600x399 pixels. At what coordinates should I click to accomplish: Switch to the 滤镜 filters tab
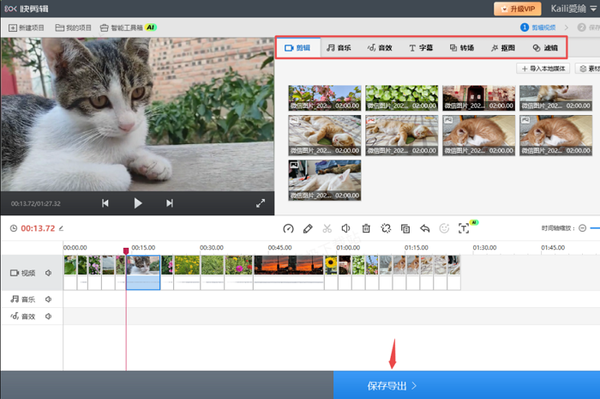point(545,48)
